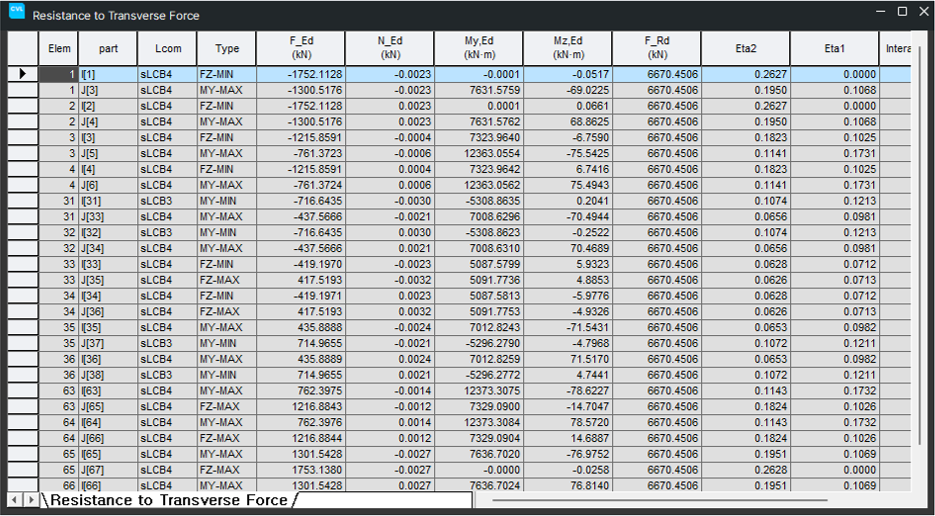Select the part cell J[6]
Image resolution: width=935 pixels, height=516 pixels.
click(x=108, y=186)
